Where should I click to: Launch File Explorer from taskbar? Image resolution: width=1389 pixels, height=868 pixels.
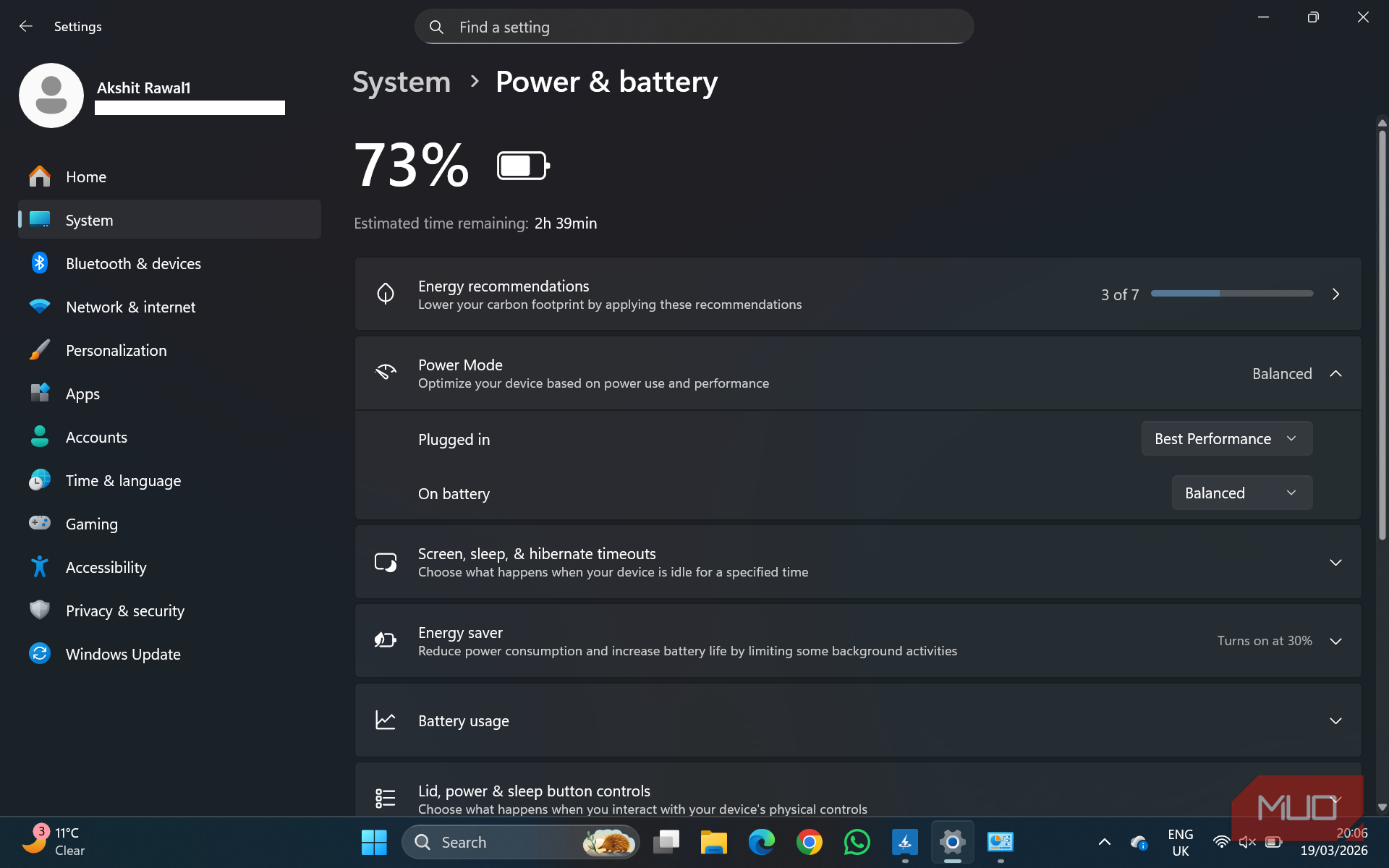713,843
